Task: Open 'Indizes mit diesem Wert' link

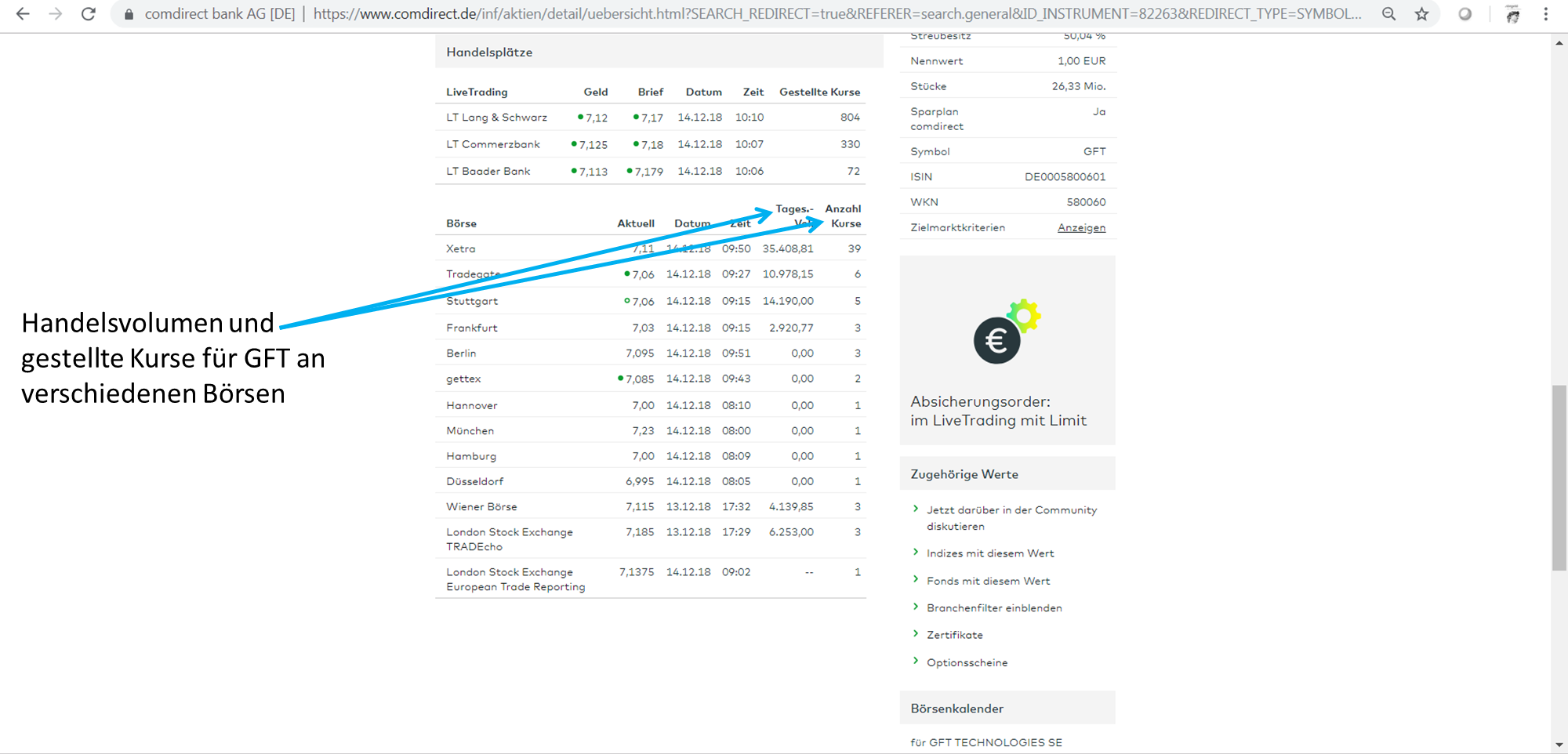Action: (989, 553)
